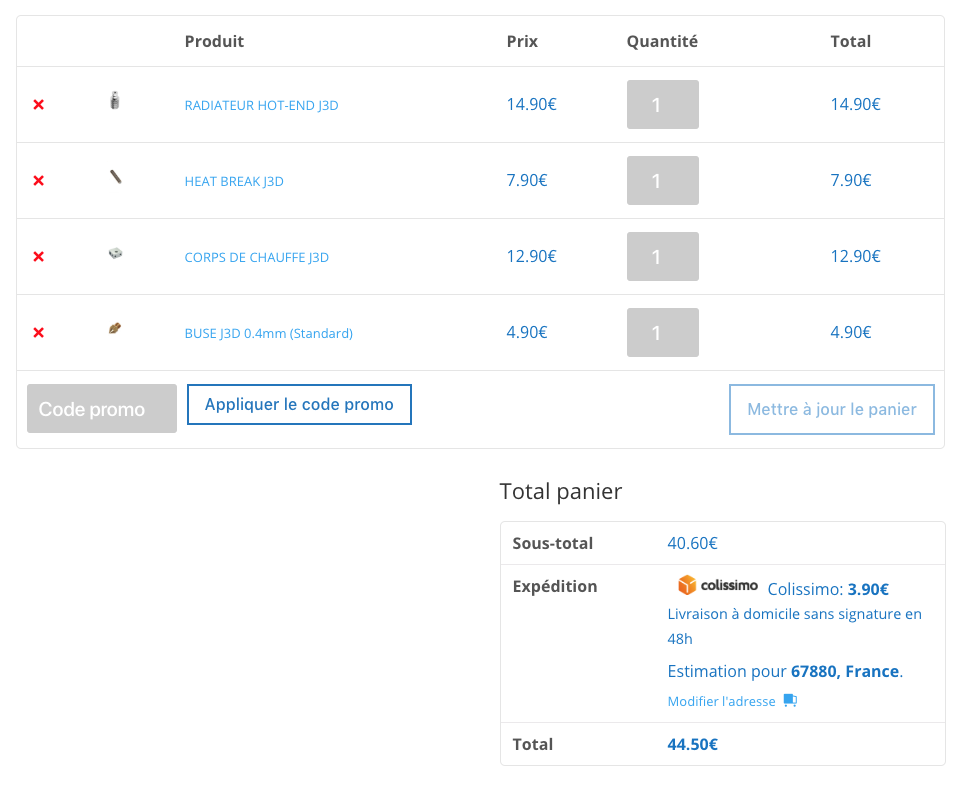Viewport: 959px width, 786px height.
Task: Open the heat break product thumbnail
Action: tap(115, 177)
